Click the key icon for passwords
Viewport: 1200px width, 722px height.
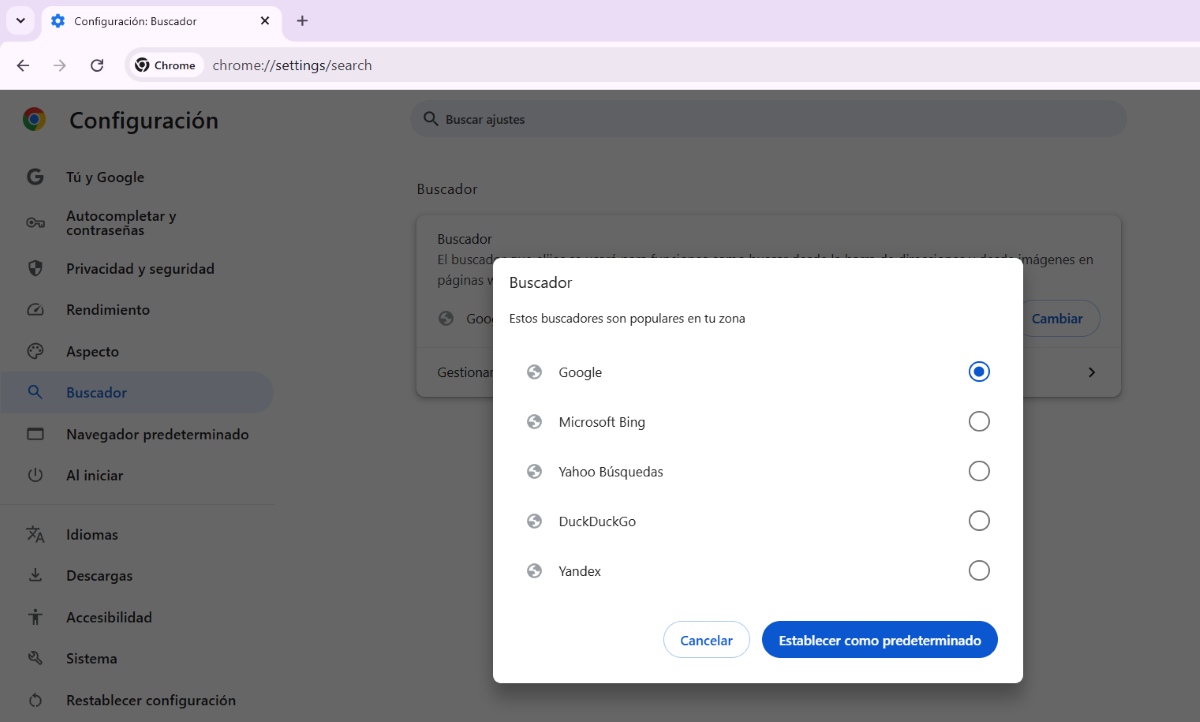pyautogui.click(x=35, y=223)
